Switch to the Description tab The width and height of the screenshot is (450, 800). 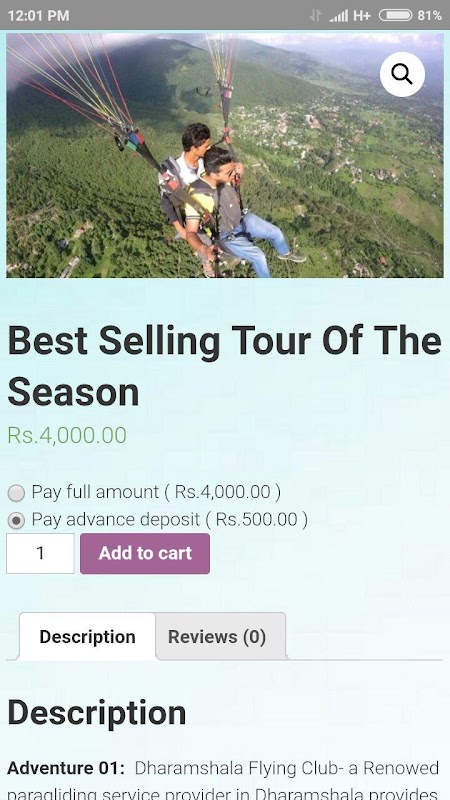click(87, 637)
